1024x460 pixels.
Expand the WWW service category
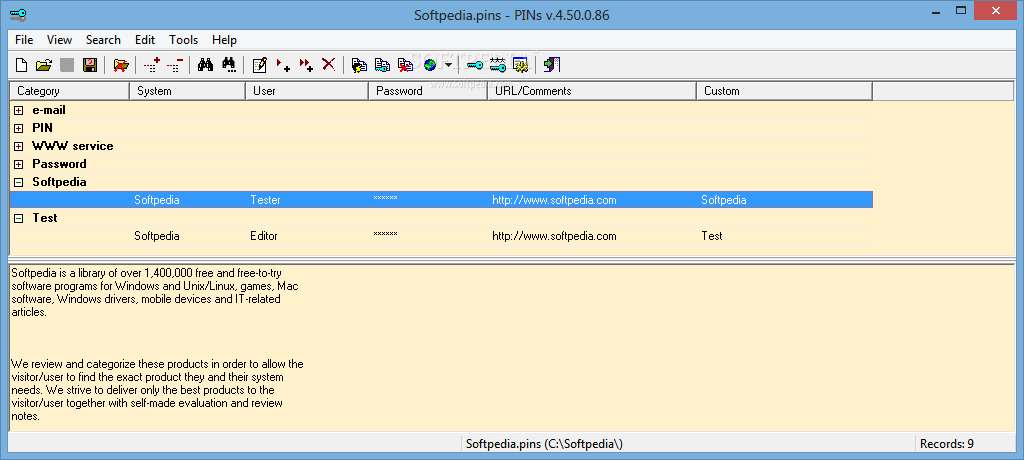click(x=19, y=146)
